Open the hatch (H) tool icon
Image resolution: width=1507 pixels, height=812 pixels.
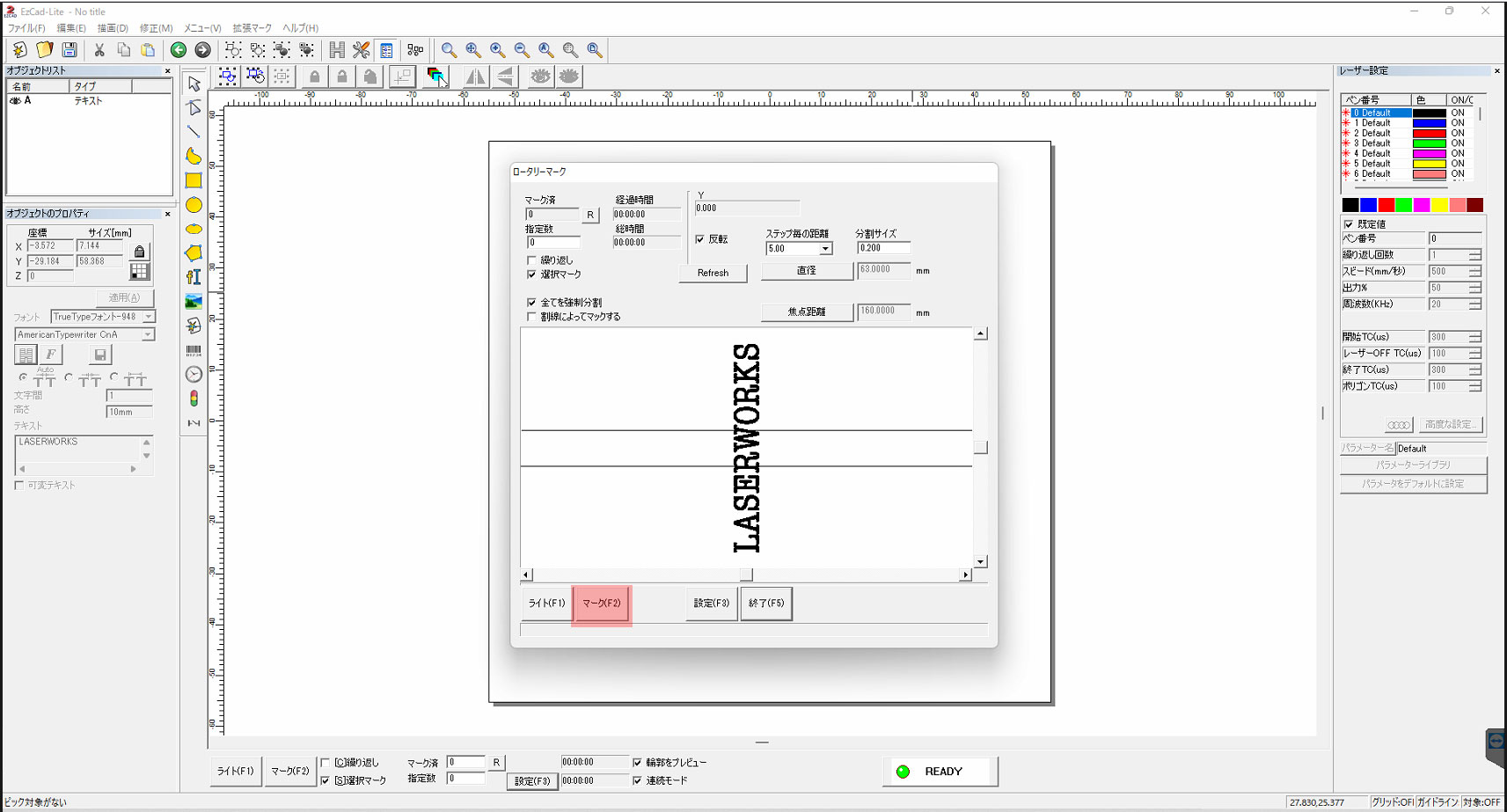point(337,50)
